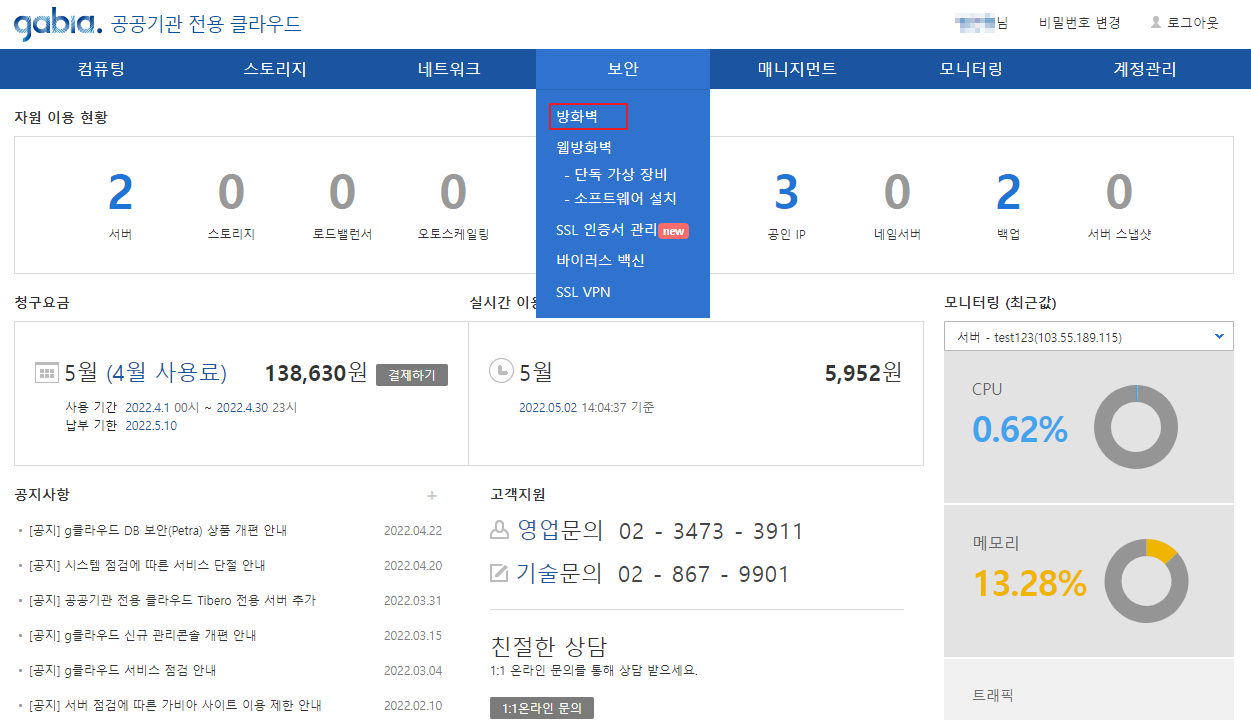Image resolution: width=1251 pixels, height=720 pixels.
Task: Select 방화벽 in the security menu
Action: pos(577,117)
